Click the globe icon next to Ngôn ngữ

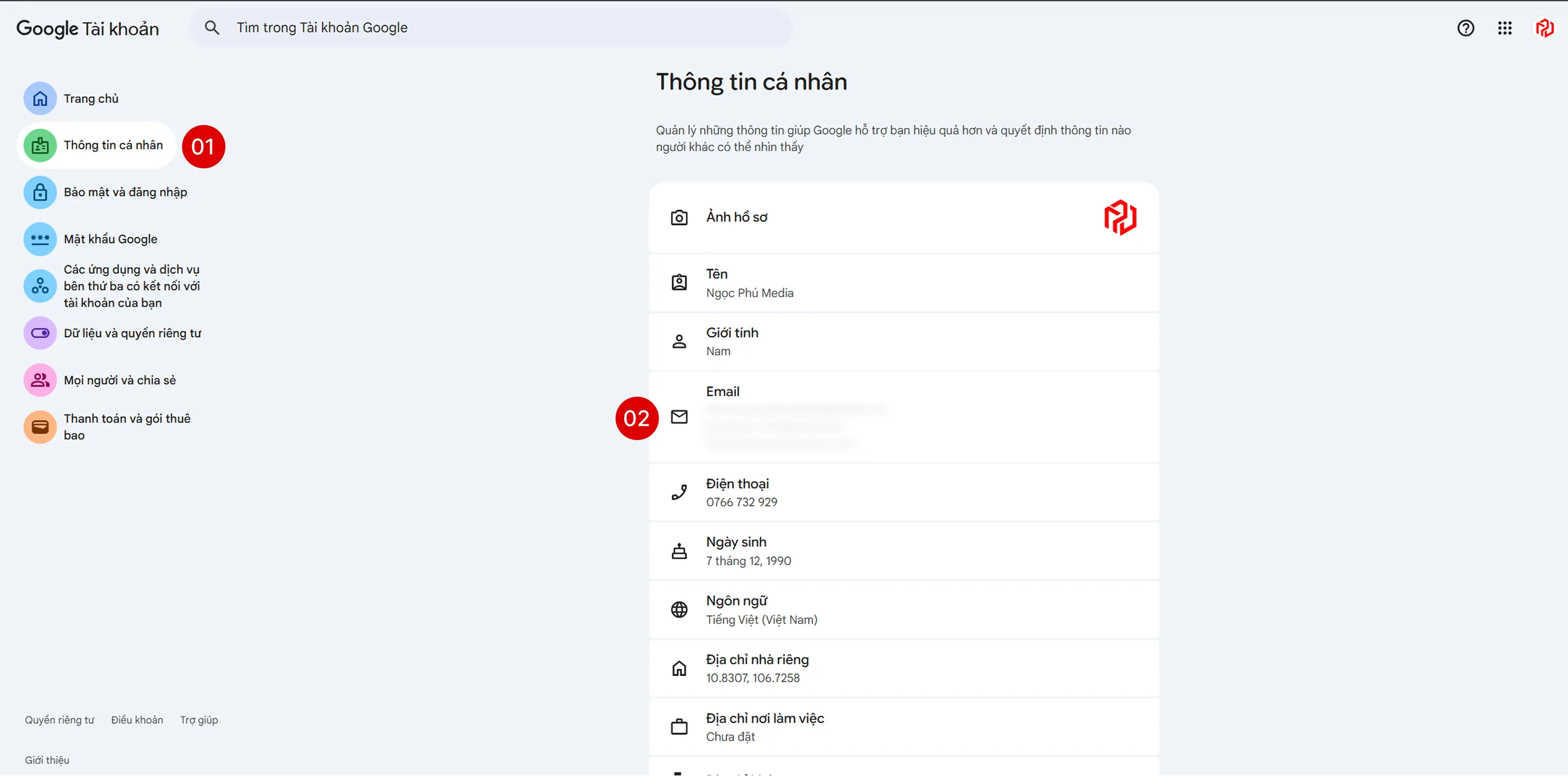679,609
